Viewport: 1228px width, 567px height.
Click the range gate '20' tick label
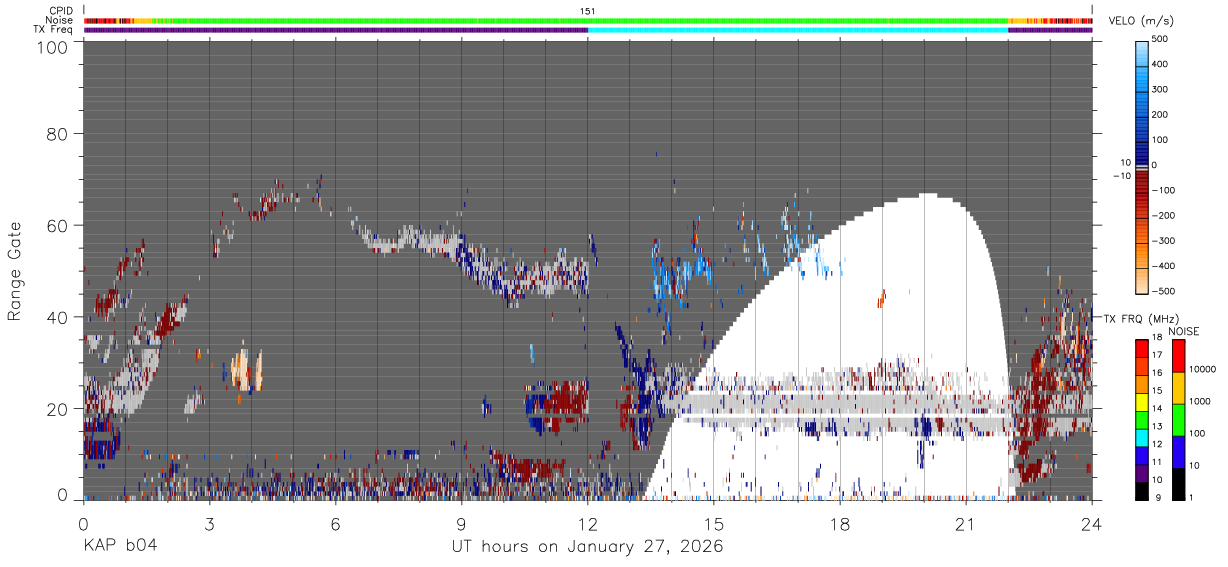pyautogui.click(x=59, y=408)
